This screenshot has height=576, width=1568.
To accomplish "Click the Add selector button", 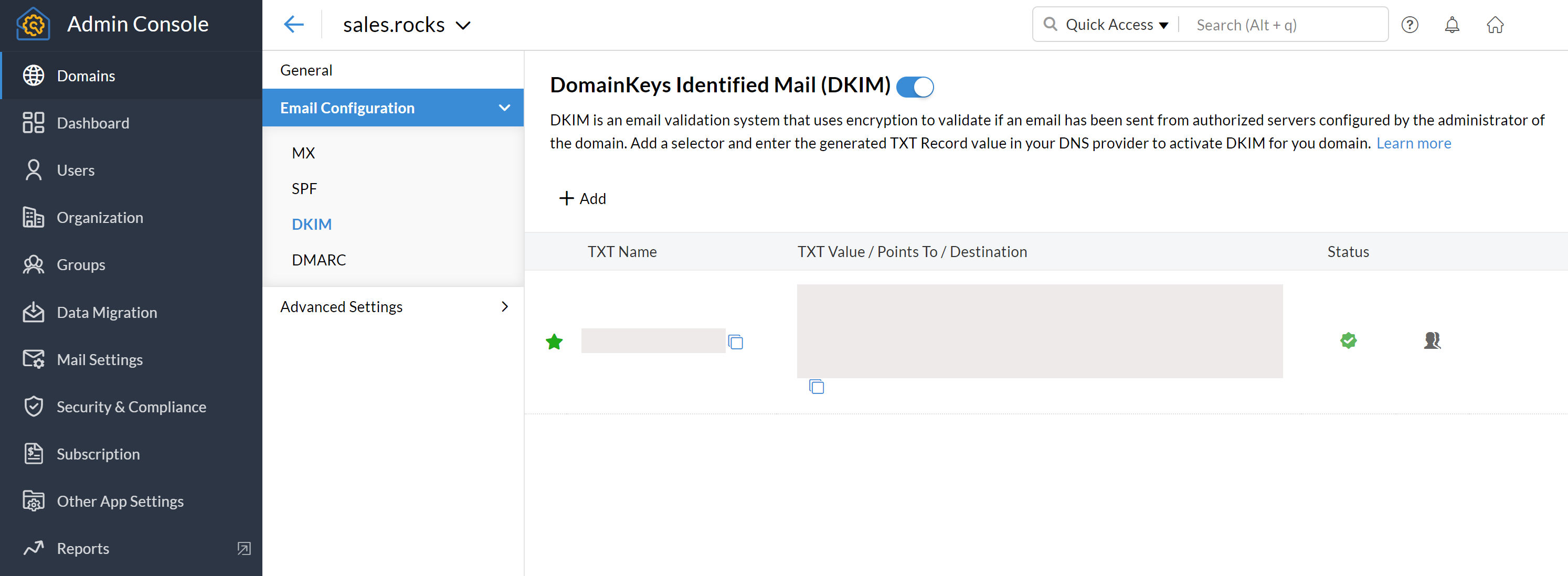I will 582,198.
